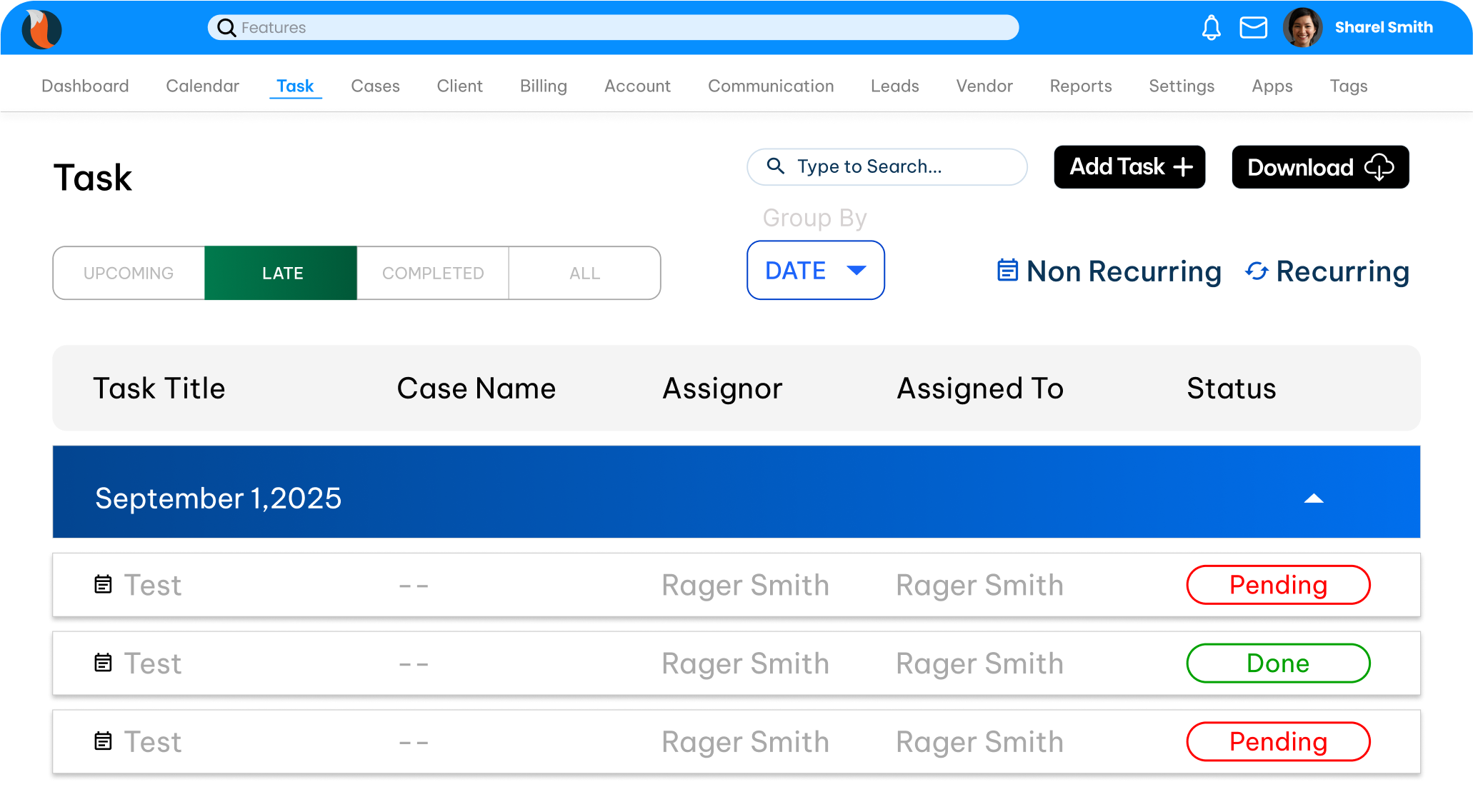Image resolution: width=1473 pixels, height=812 pixels.
Task: Click Sharel Smith's profile avatar
Action: pyautogui.click(x=1303, y=28)
